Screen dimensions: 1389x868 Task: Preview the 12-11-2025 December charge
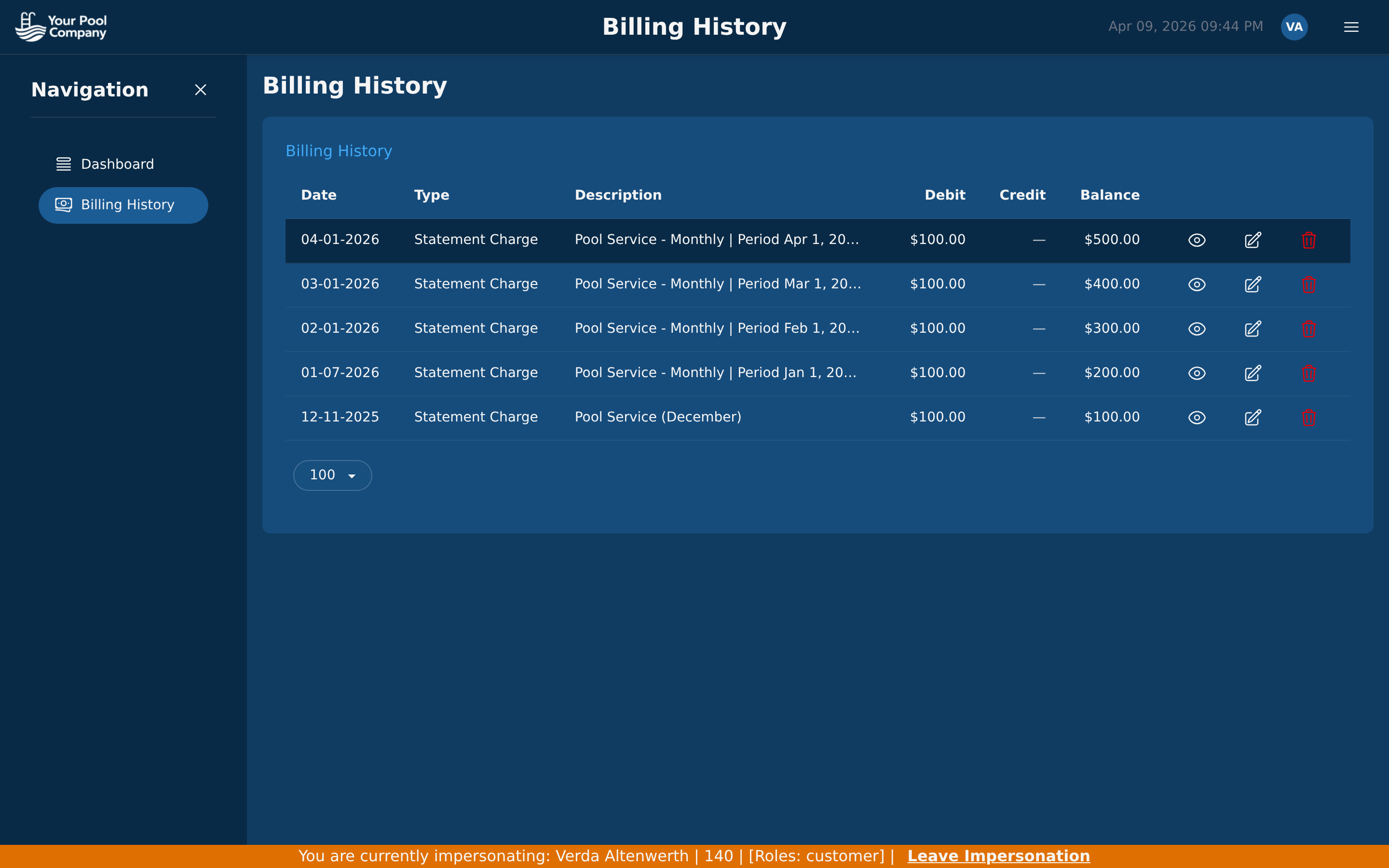click(x=1196, y=417)
